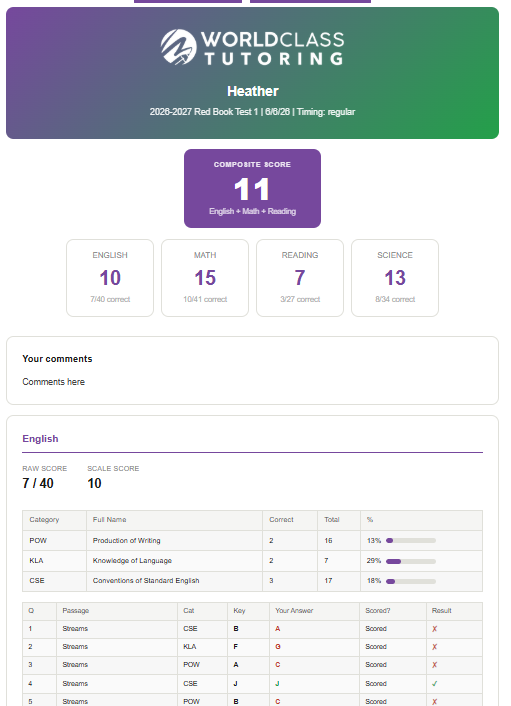The image size is (511, 706).
Task: Click the raw score value '7 / 40'
Action: pyautogui.click(x=38, y=483)
